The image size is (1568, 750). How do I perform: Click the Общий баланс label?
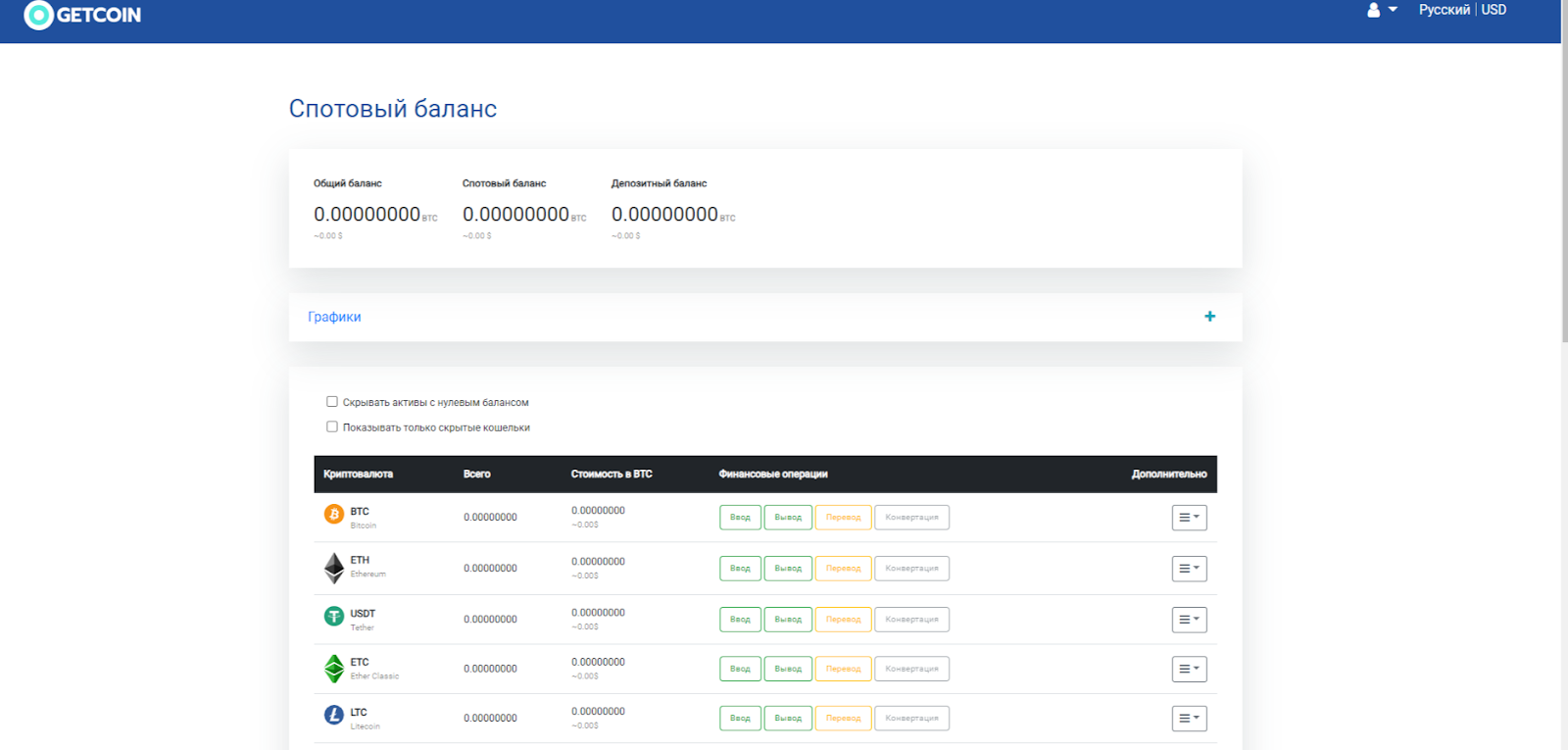(348, 183)
